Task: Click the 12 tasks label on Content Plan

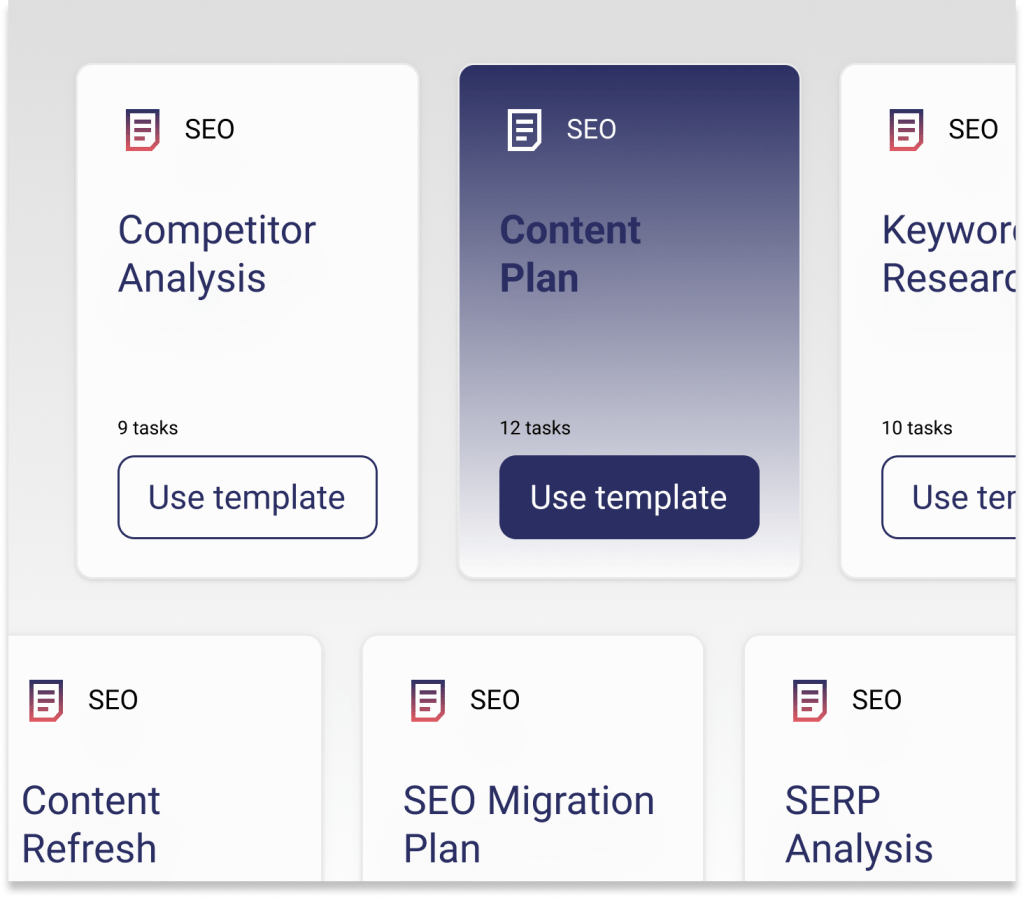Action: 535,428
